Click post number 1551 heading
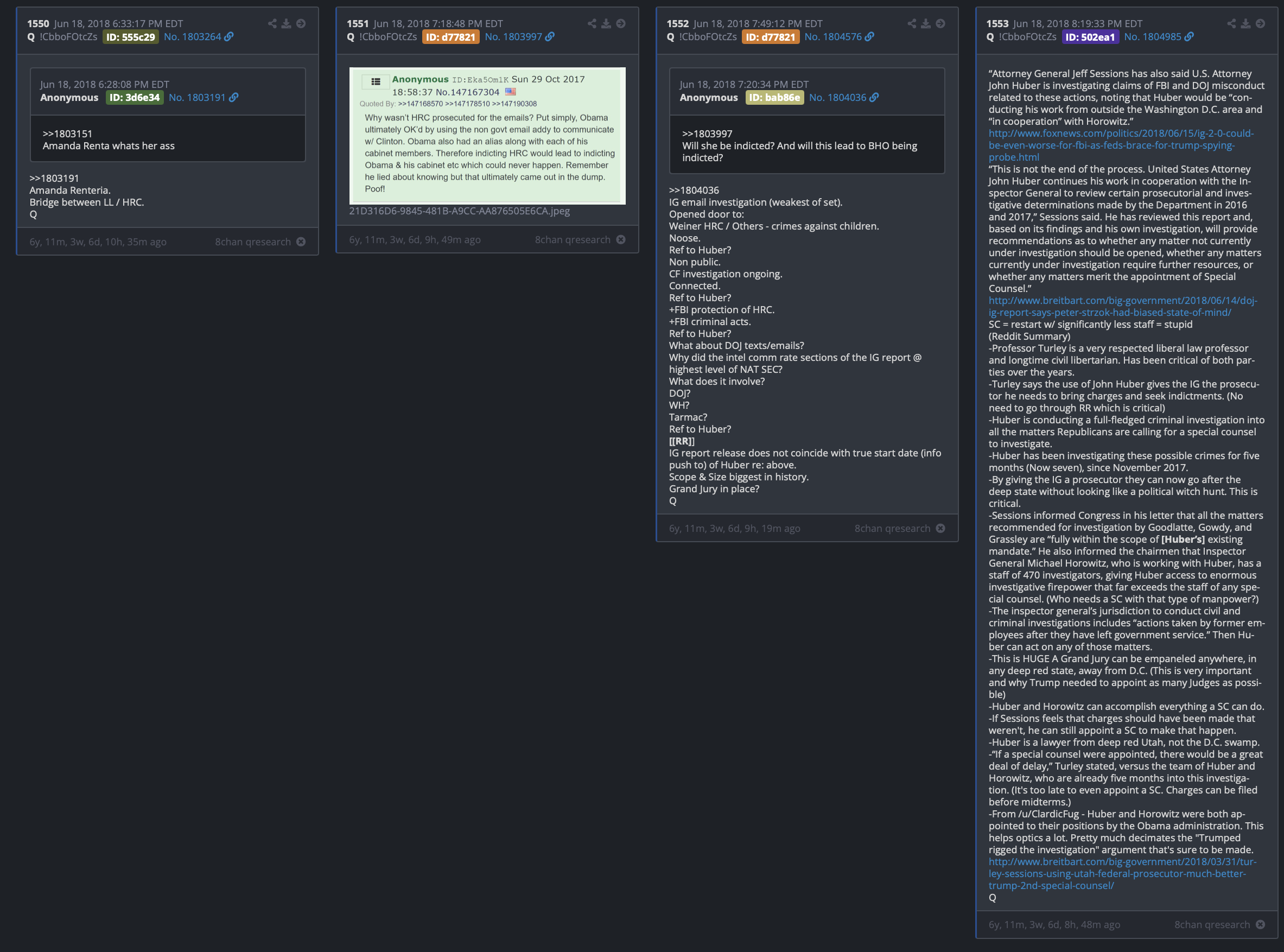This screenshot has width=1284, height=952. pos(358,24)
